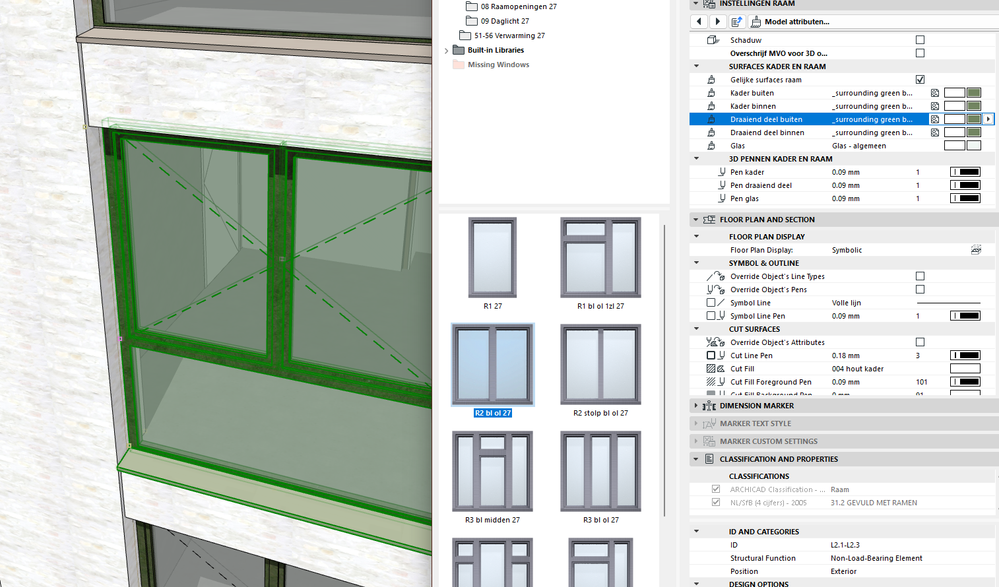Select the 08 Raamopeningen 27 folder
This screenshot has width=999, height=587.
[511, 6]
